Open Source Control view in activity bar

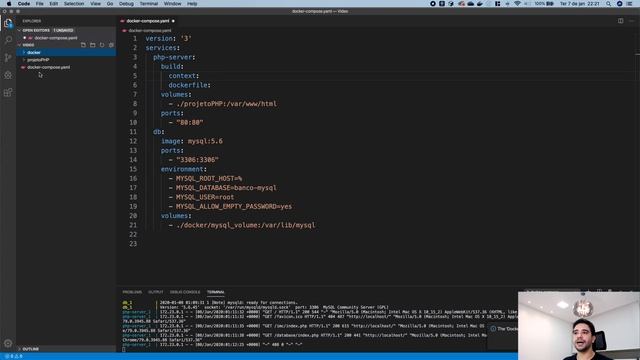tap(8, 58)
